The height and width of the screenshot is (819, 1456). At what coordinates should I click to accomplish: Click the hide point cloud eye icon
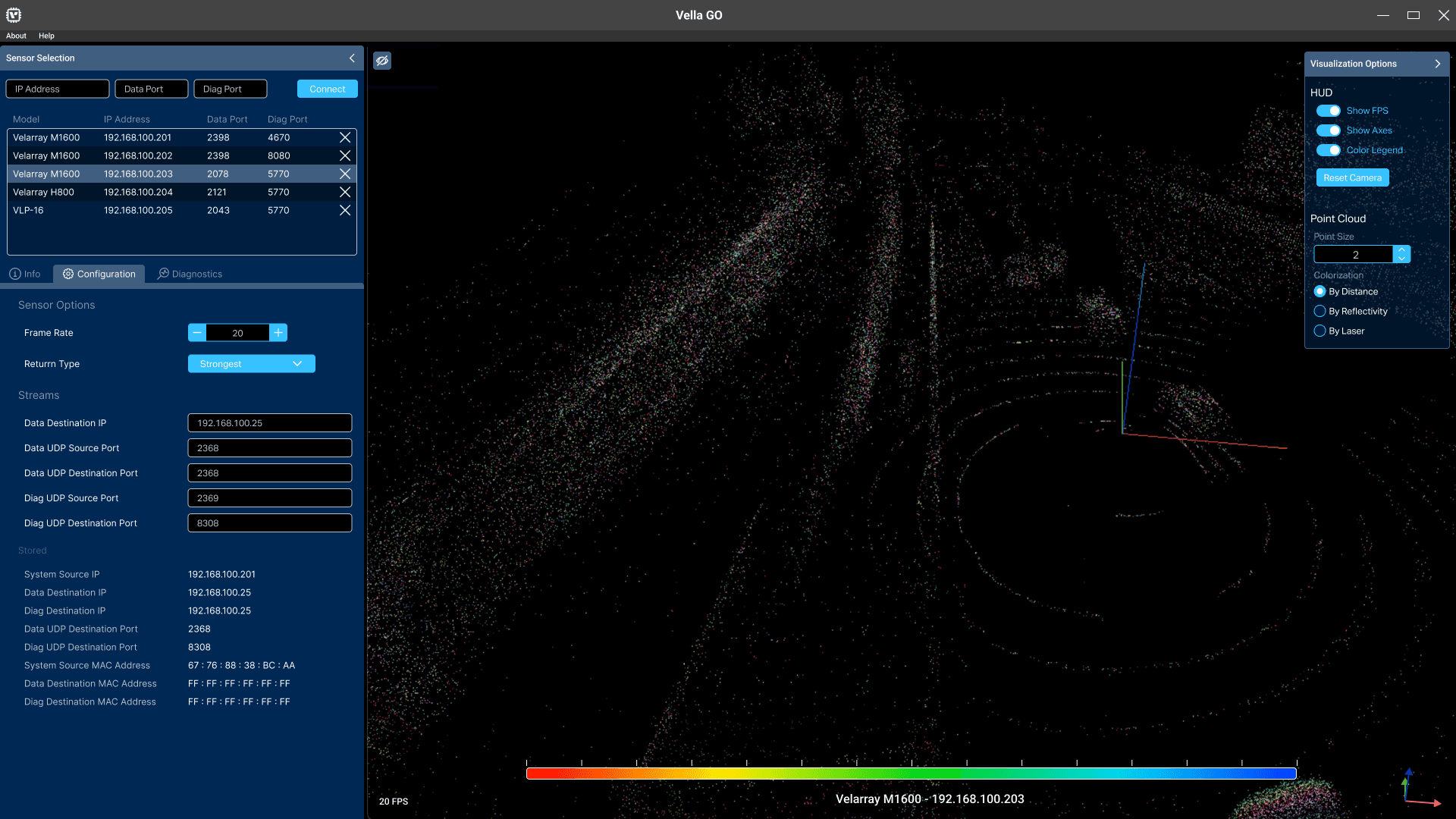[382, 61]
